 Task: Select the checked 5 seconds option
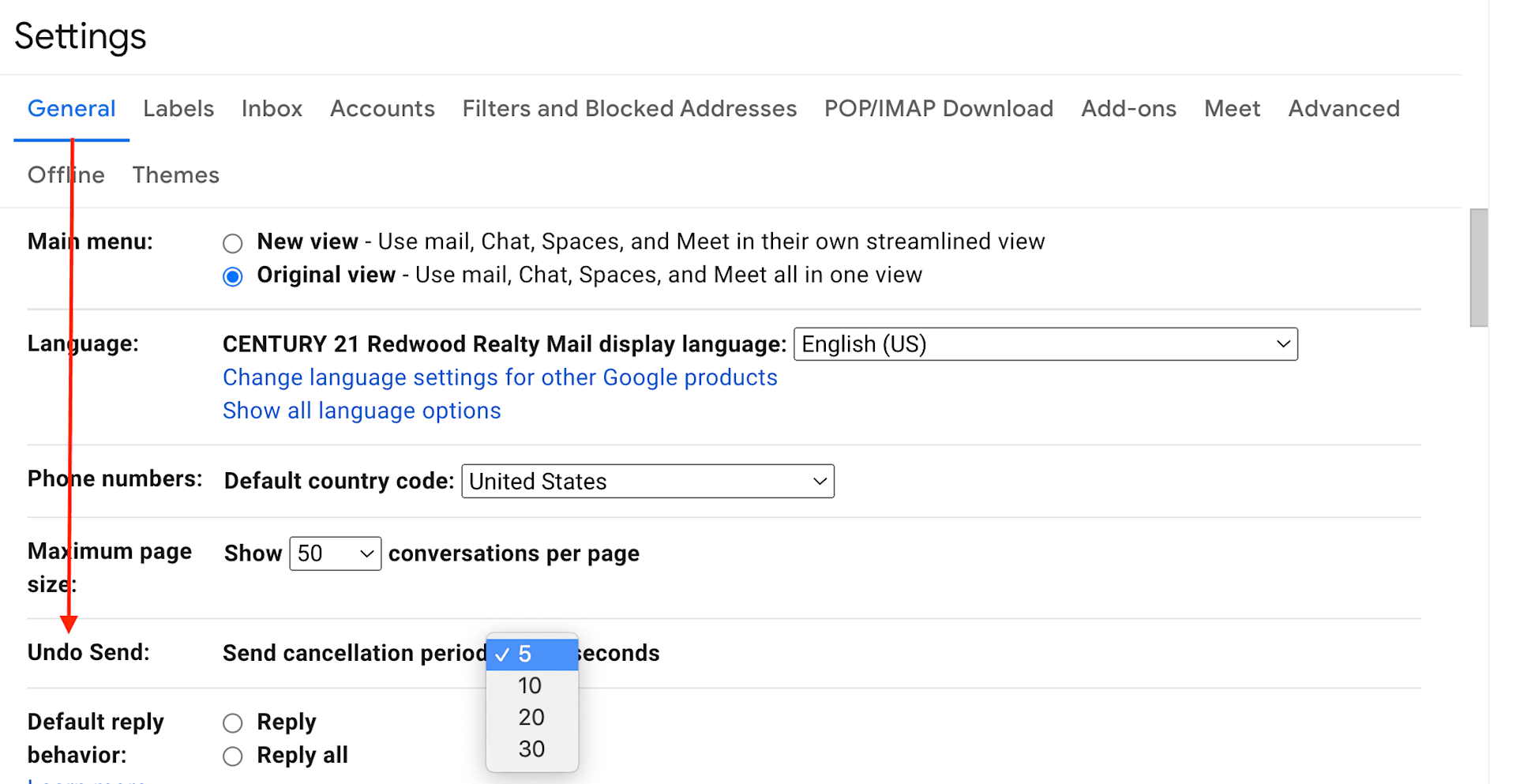(531, 654)
